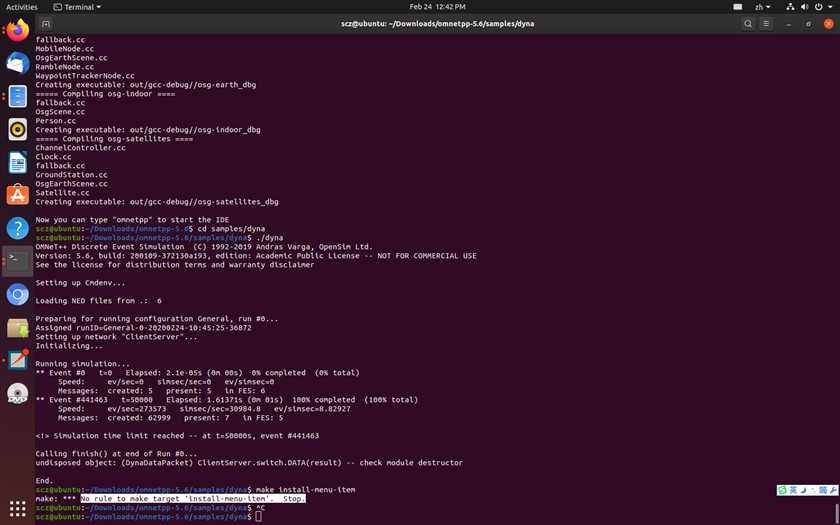Open Sogou settings wrench icon
The image size is (840, 525).
pos(833,490)
